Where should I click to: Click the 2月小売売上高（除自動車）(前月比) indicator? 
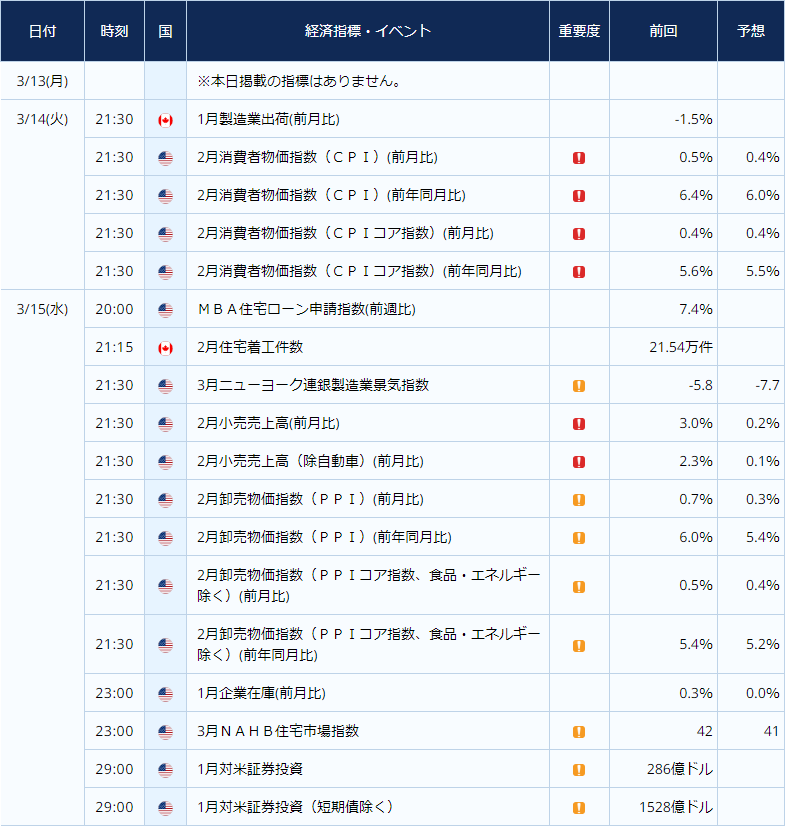(310, 461)
